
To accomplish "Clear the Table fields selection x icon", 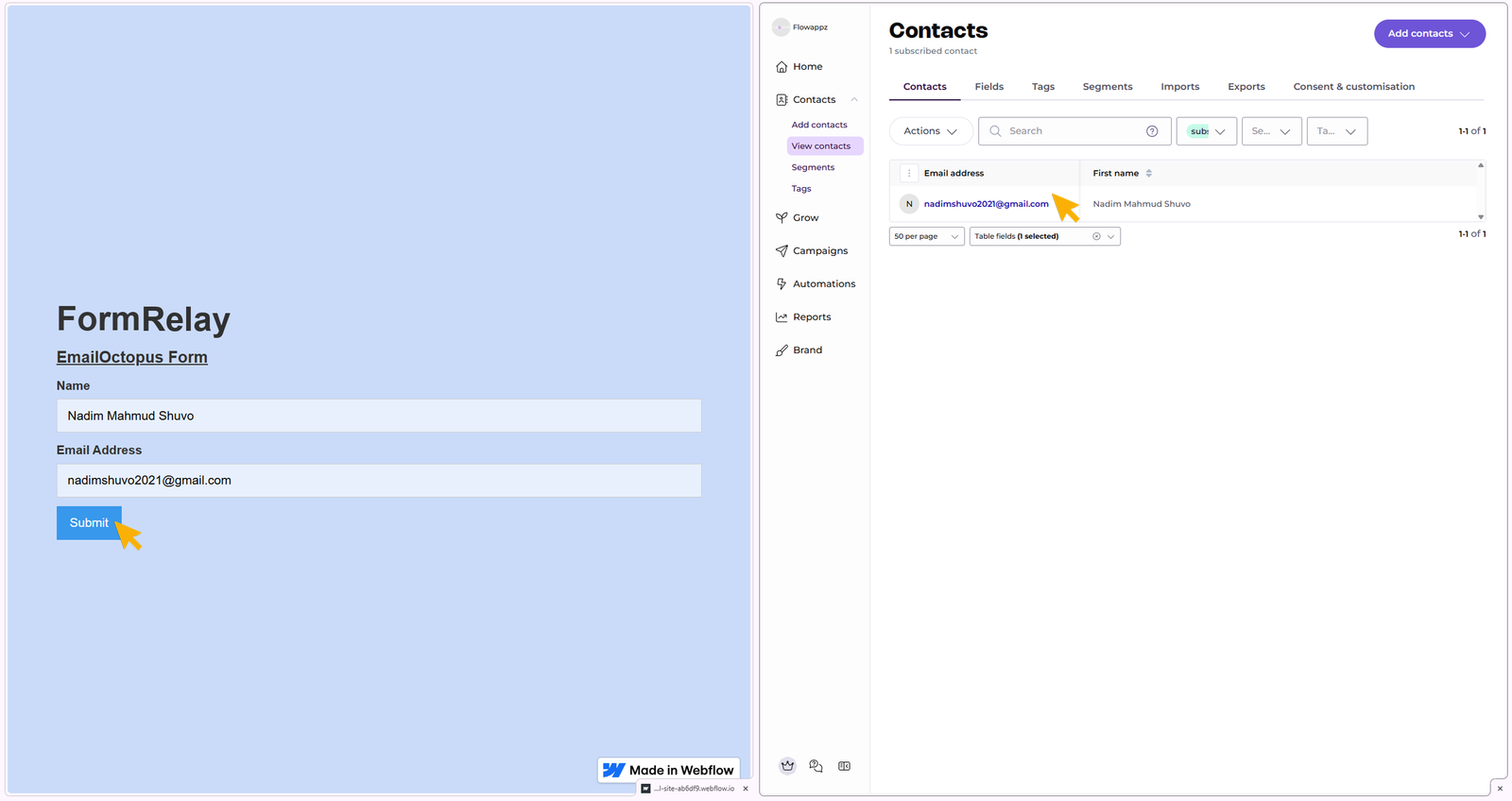I will (x=1096, y=237).
